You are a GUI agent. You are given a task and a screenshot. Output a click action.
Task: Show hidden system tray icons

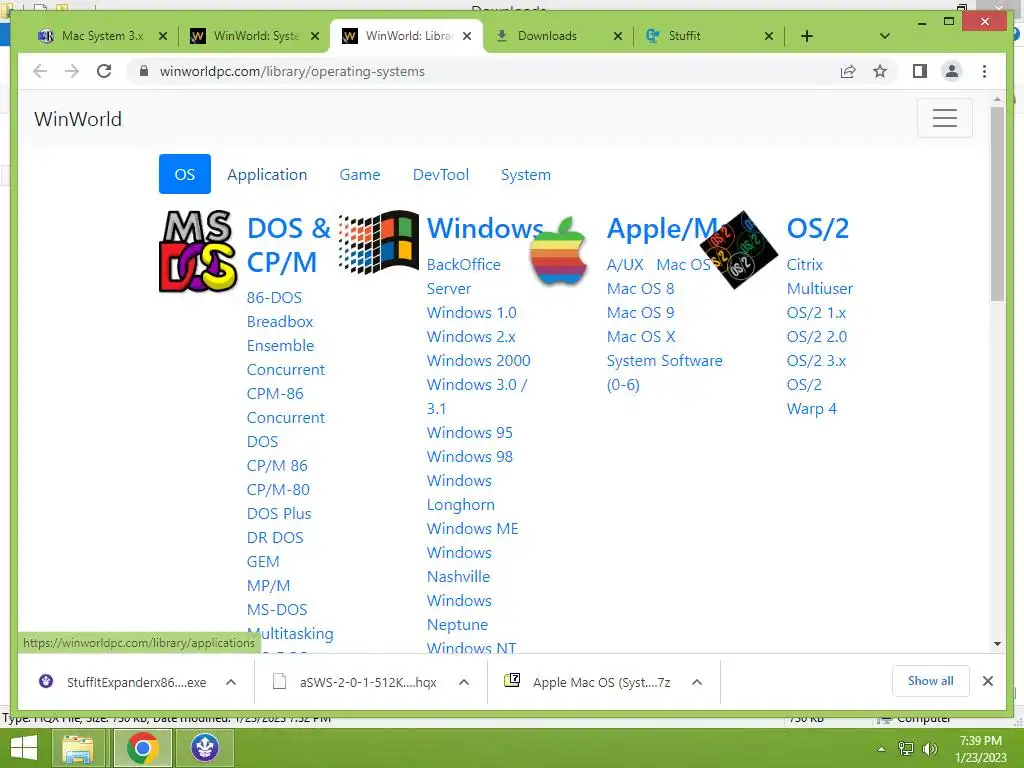point(882,749)
